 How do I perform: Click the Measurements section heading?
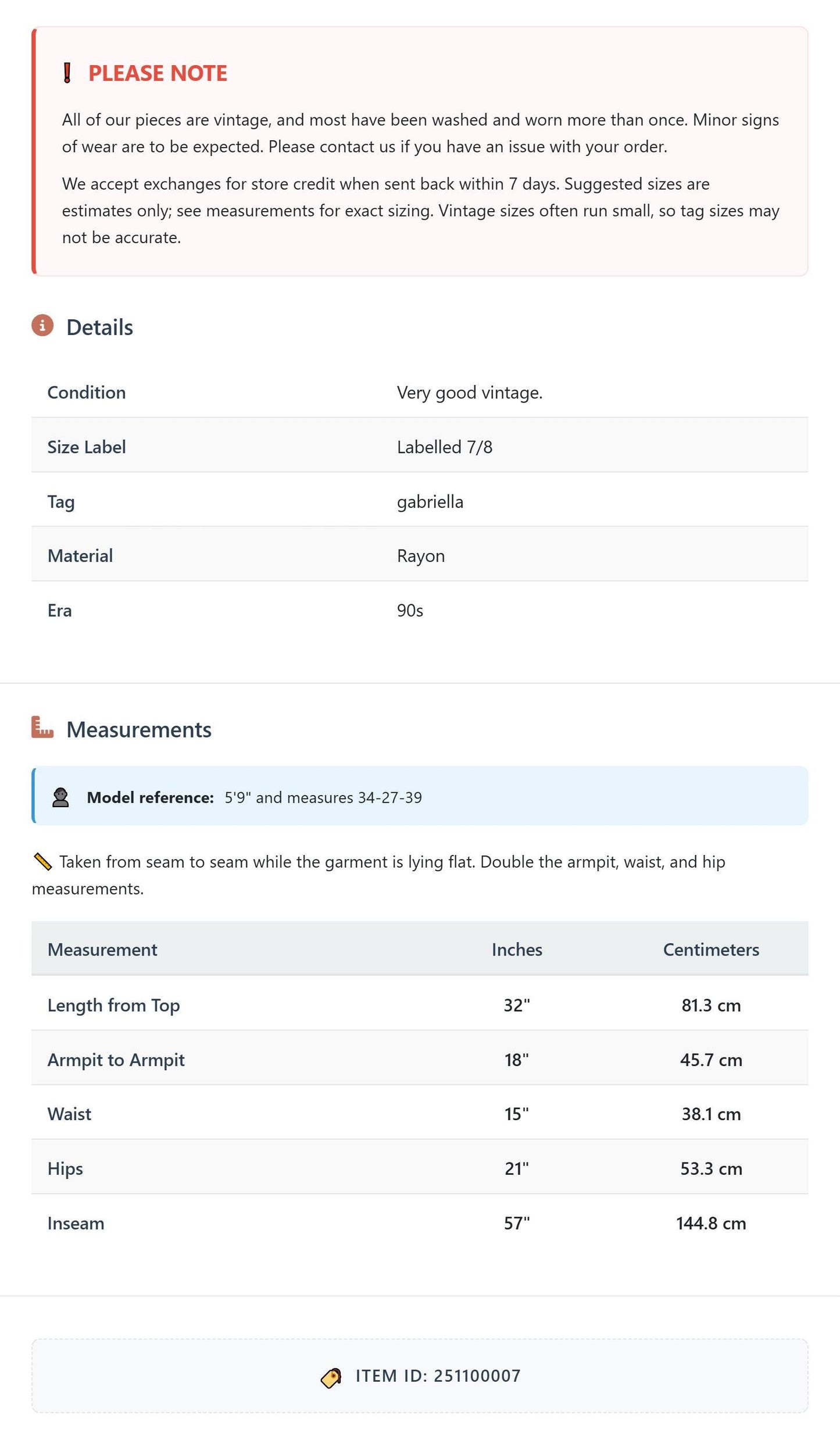(x=139, y=730)
